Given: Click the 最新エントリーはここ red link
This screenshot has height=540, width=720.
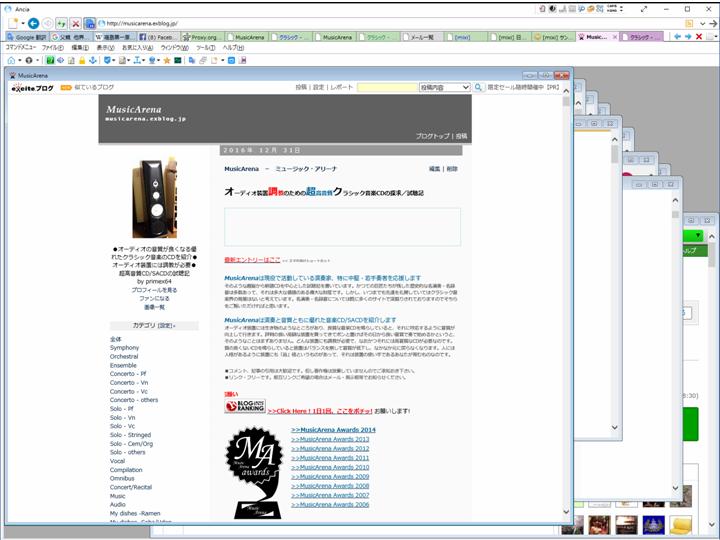Looking at the screenshot, I should [x=252, y=259].
